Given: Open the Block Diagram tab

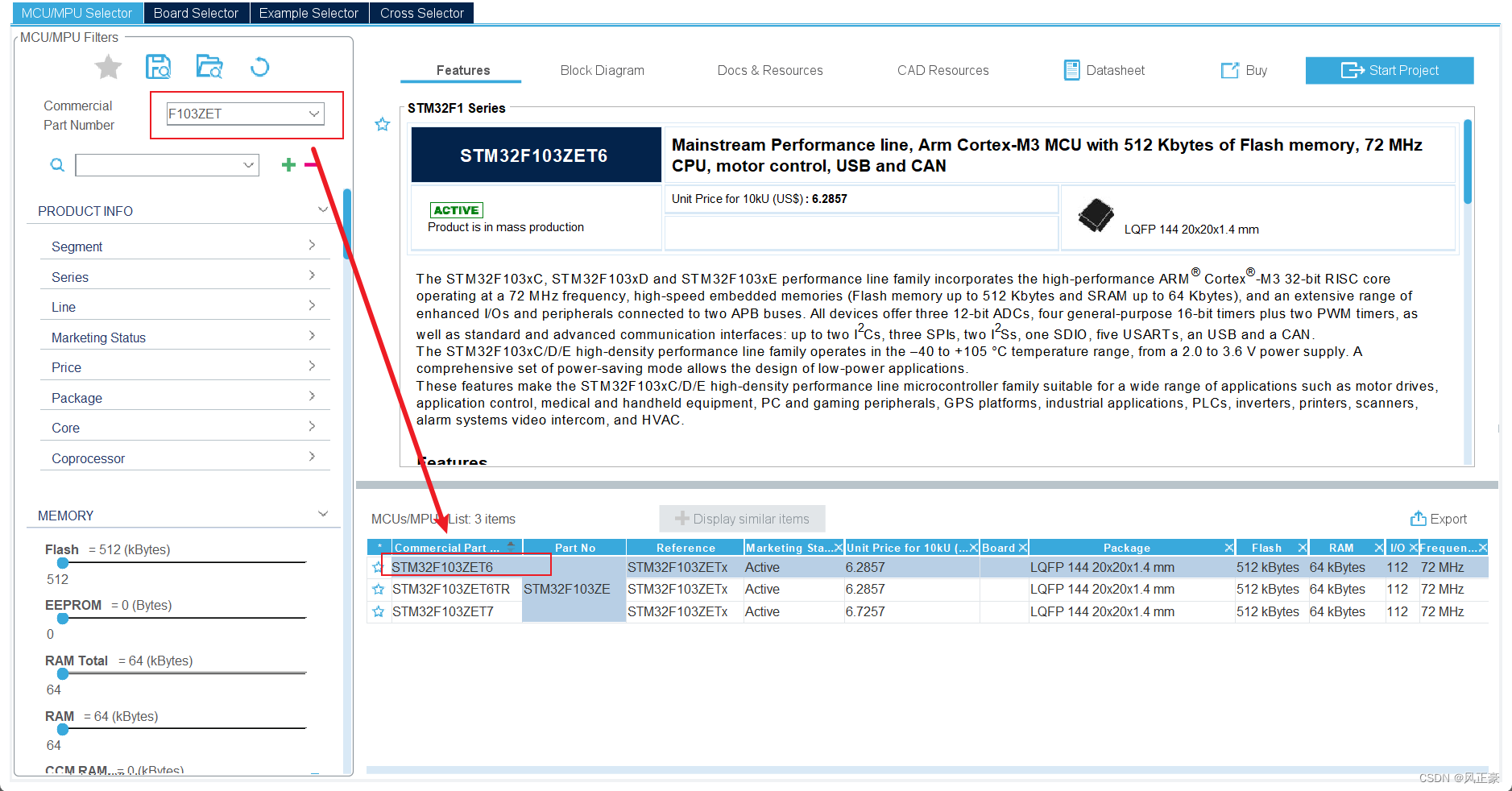Looking at the screenshot, I should coord(602,70).
